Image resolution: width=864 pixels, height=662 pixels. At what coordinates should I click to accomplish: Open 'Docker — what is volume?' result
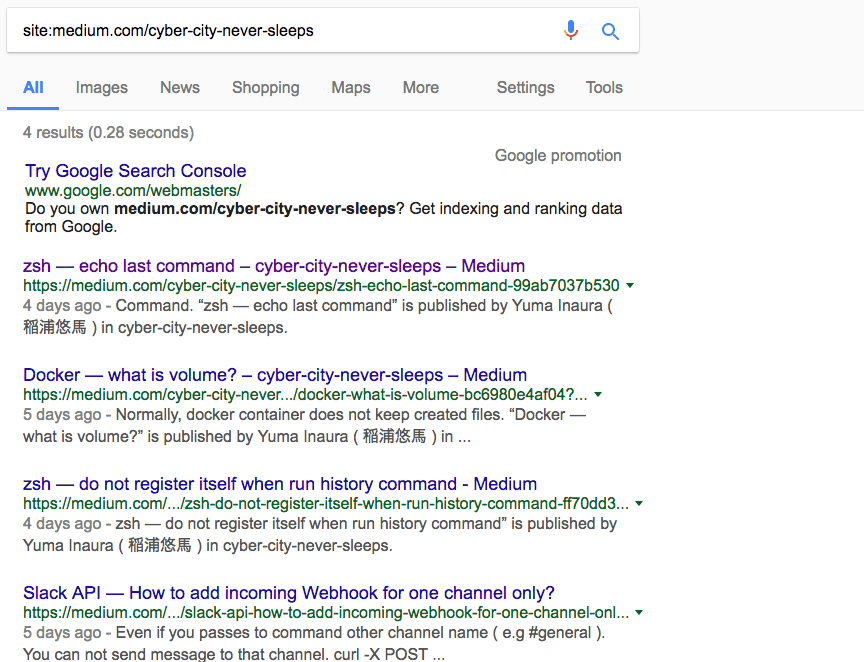[275, 375]
